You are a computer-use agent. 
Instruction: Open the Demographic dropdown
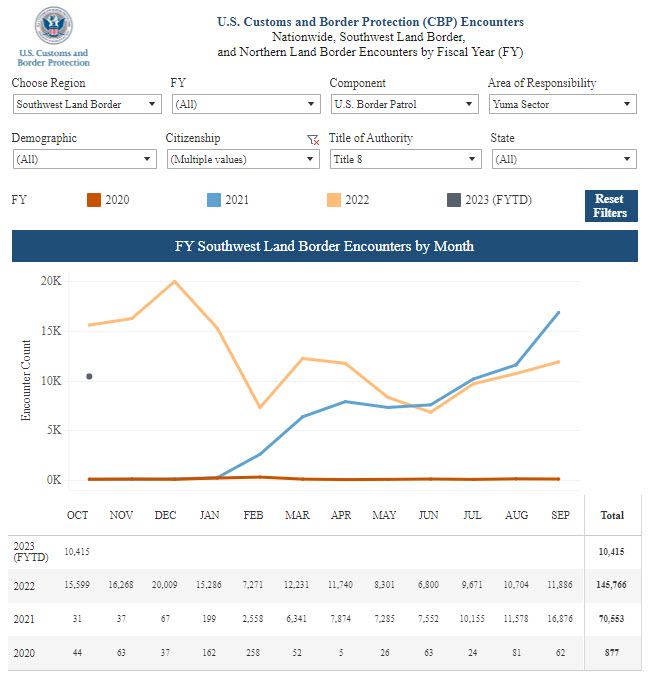coord(84,159)
